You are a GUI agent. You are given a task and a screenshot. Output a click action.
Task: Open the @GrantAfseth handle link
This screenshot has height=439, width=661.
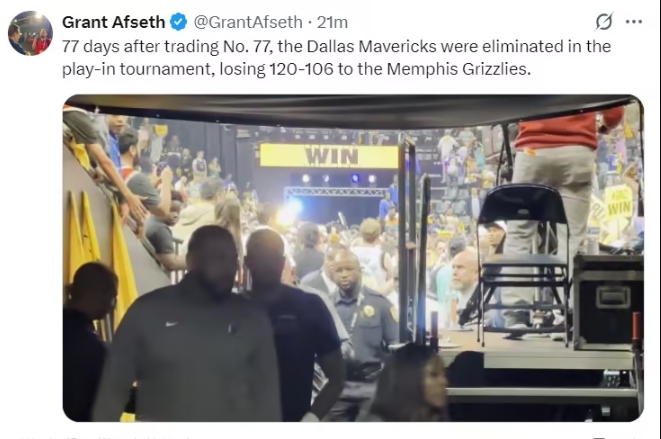coord(248,22)
